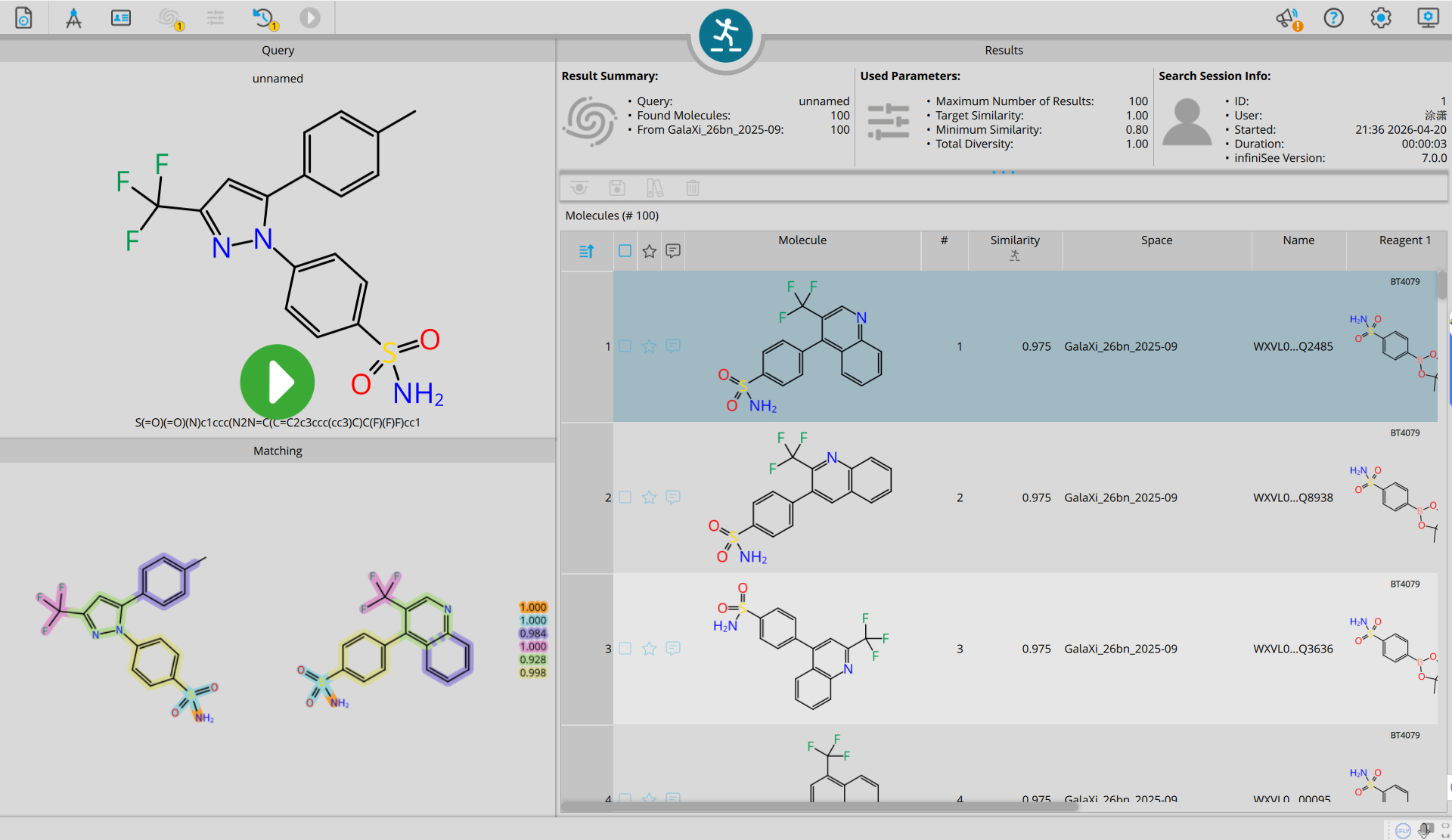Click the Reagent 1 structure thumbnail of row 1
The image size is (1452, 840).
(x=1394, y=352)
